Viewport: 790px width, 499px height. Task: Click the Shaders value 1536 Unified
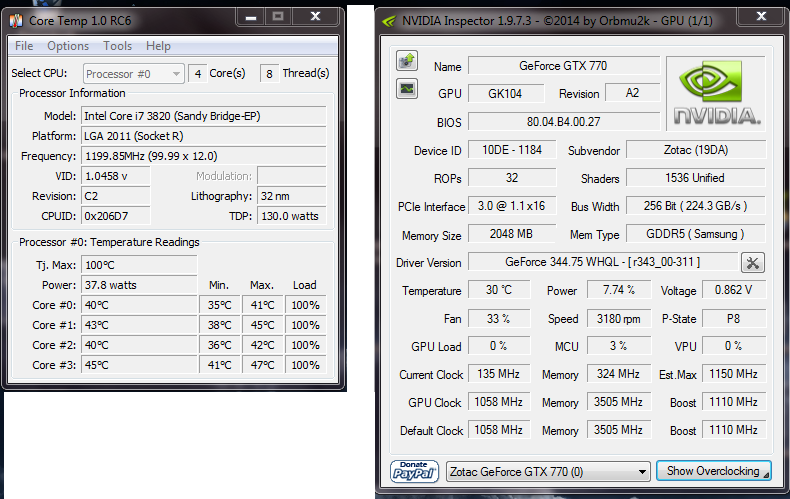pyautogui.click(x=696, y=178)
